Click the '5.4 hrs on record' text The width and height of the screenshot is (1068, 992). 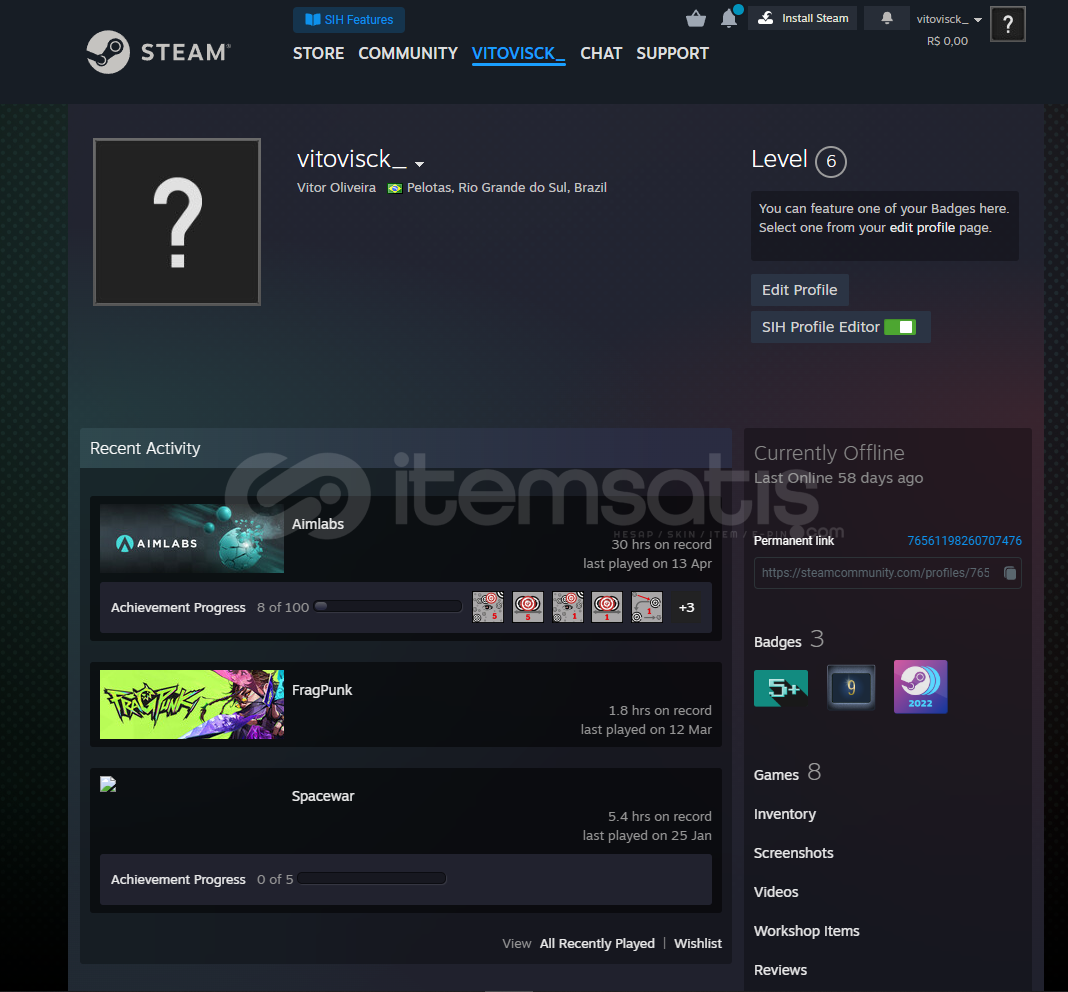point(660,817)
